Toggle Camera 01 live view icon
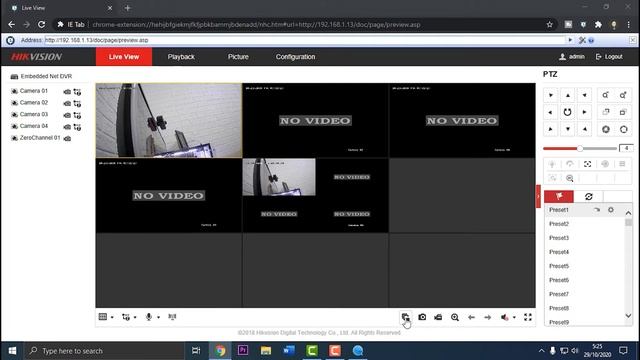The width and height of the screenshot is (640, 360). pyautogui.click(x=14, y=91)
